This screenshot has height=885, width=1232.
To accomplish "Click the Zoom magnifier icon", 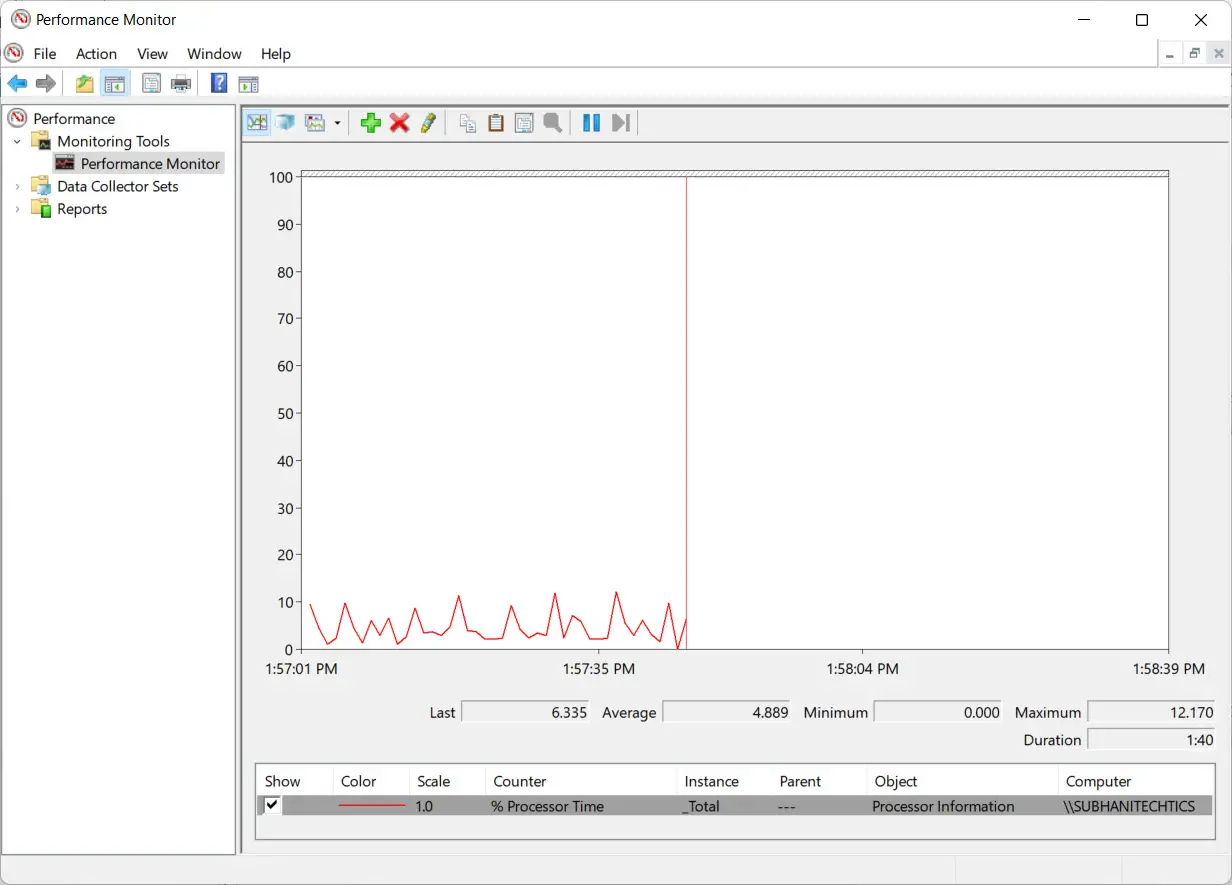I will point(552,123).
